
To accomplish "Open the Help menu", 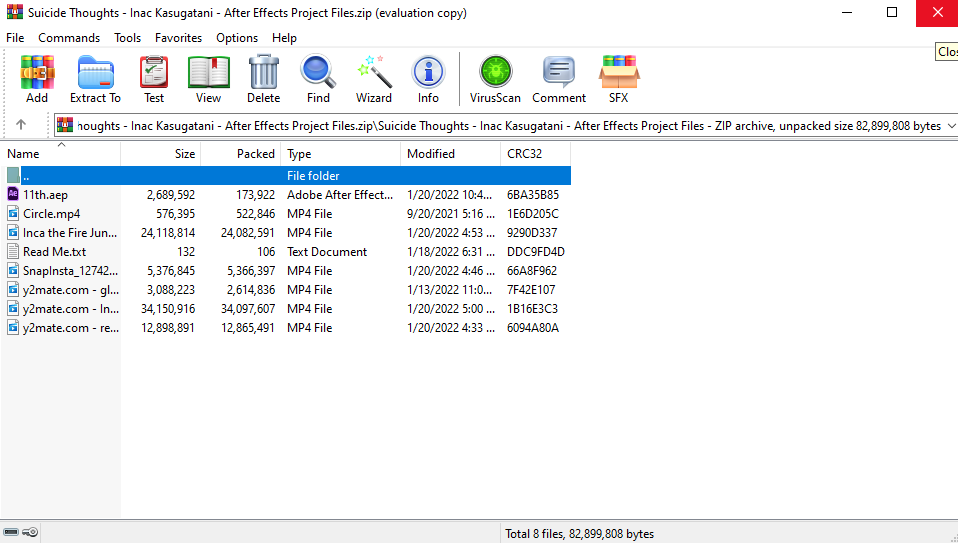I will (x=284, y=38).
